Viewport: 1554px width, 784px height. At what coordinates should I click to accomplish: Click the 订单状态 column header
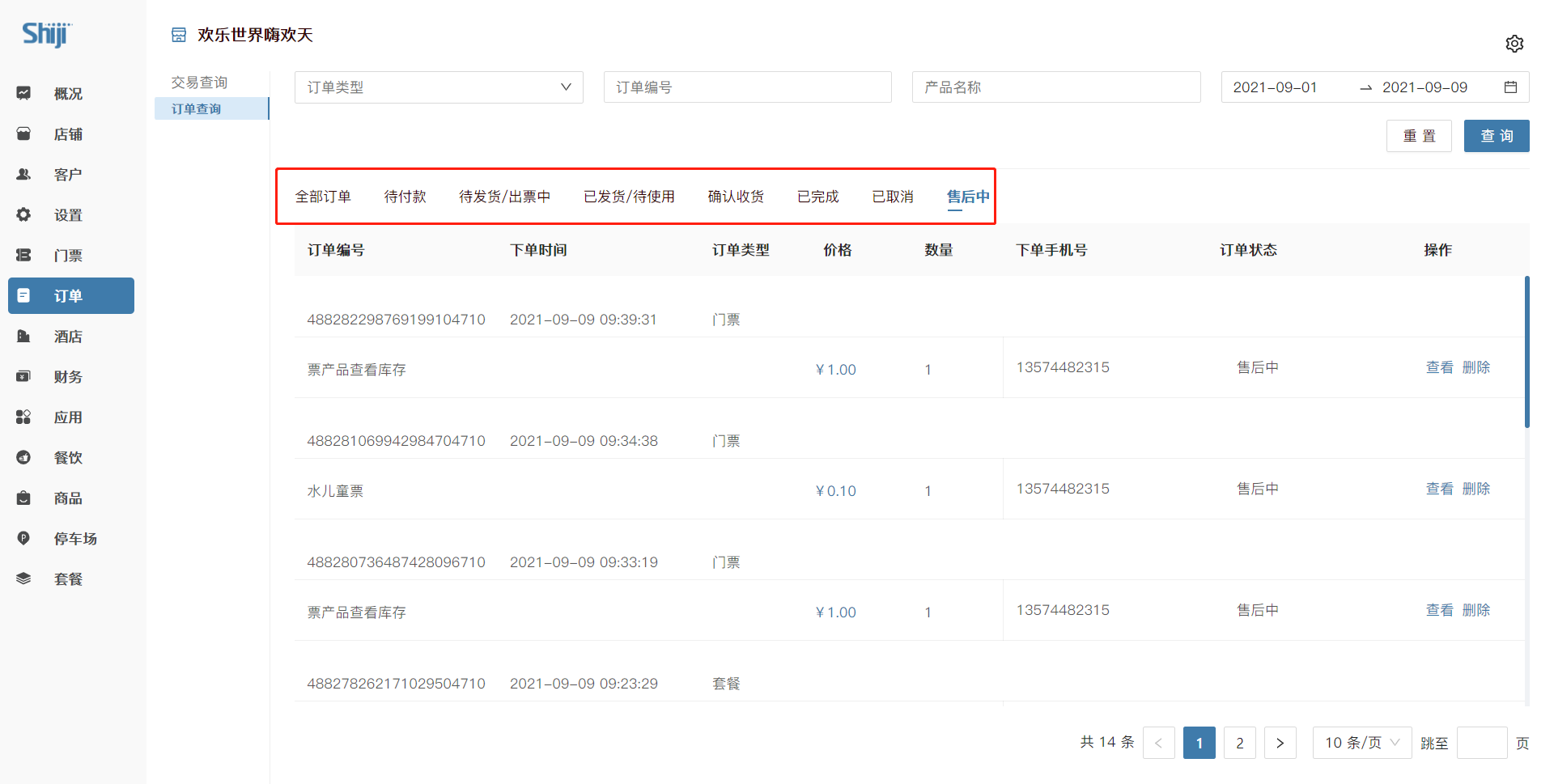[x=1248, y=250]
